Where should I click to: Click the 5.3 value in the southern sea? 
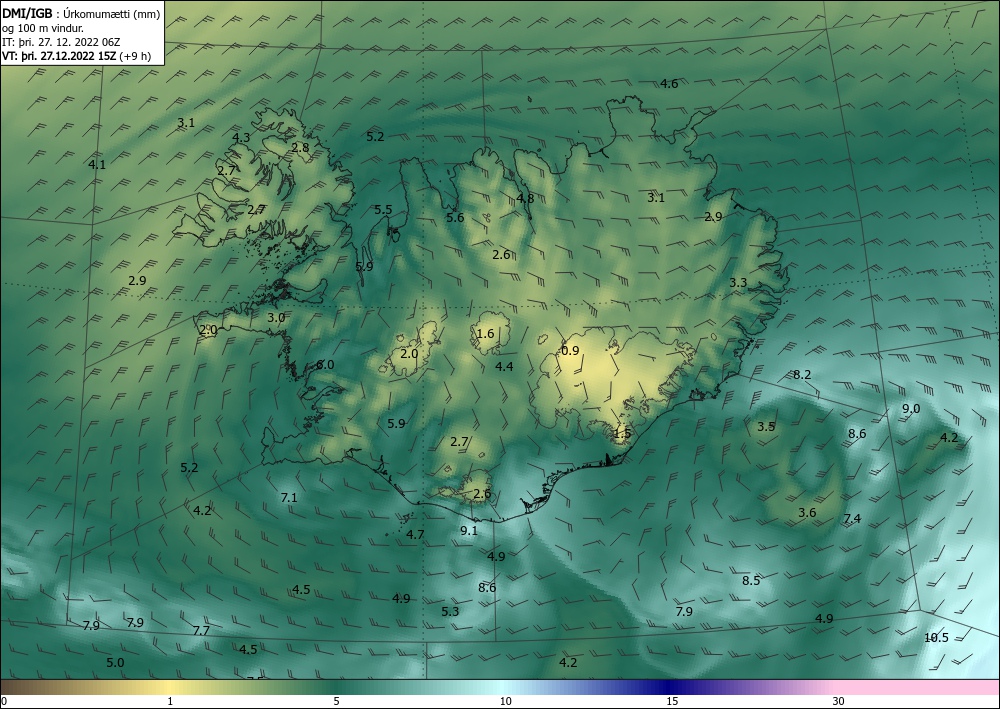[x=450, y=611]
